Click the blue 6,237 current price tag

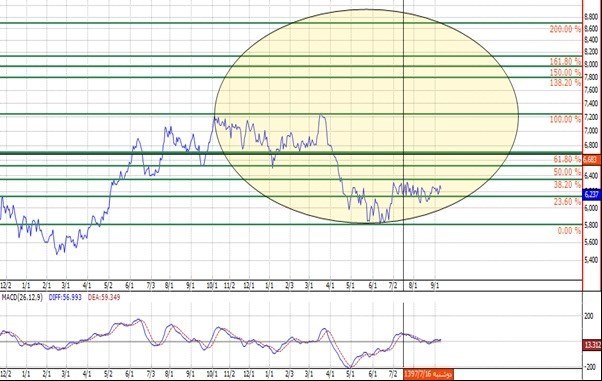click(x=592, y=194)
